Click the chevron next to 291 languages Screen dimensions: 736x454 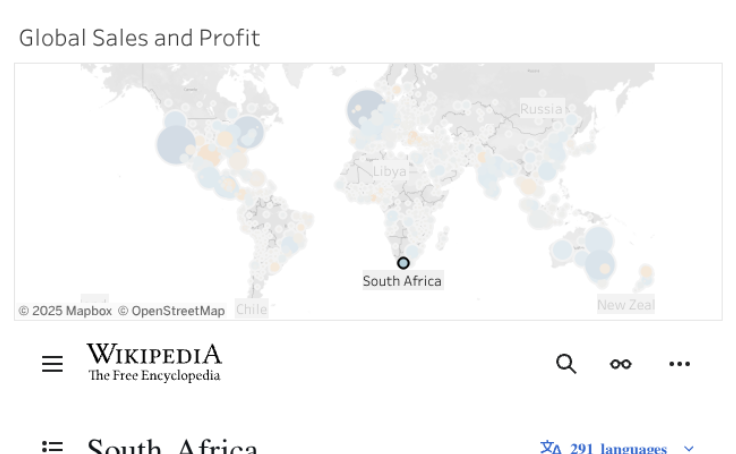689,449
